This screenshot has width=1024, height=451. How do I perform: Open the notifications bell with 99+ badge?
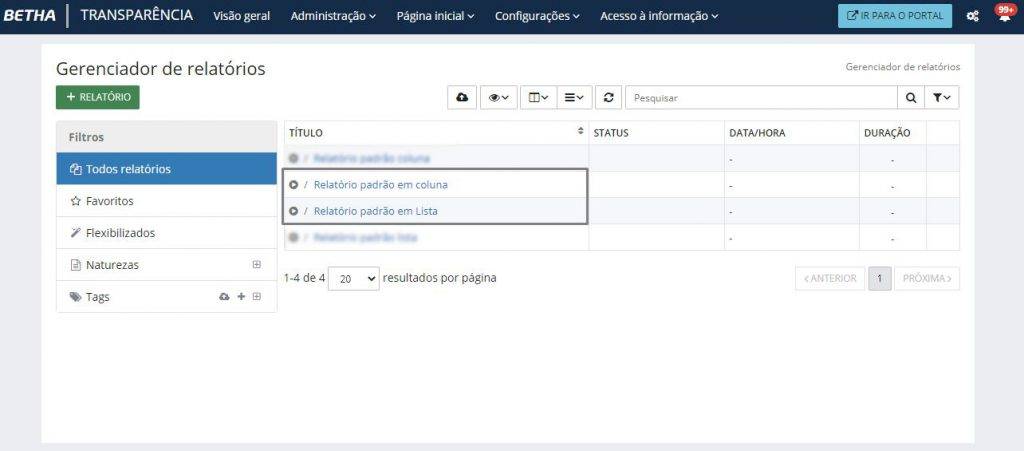click(1004, 15)
